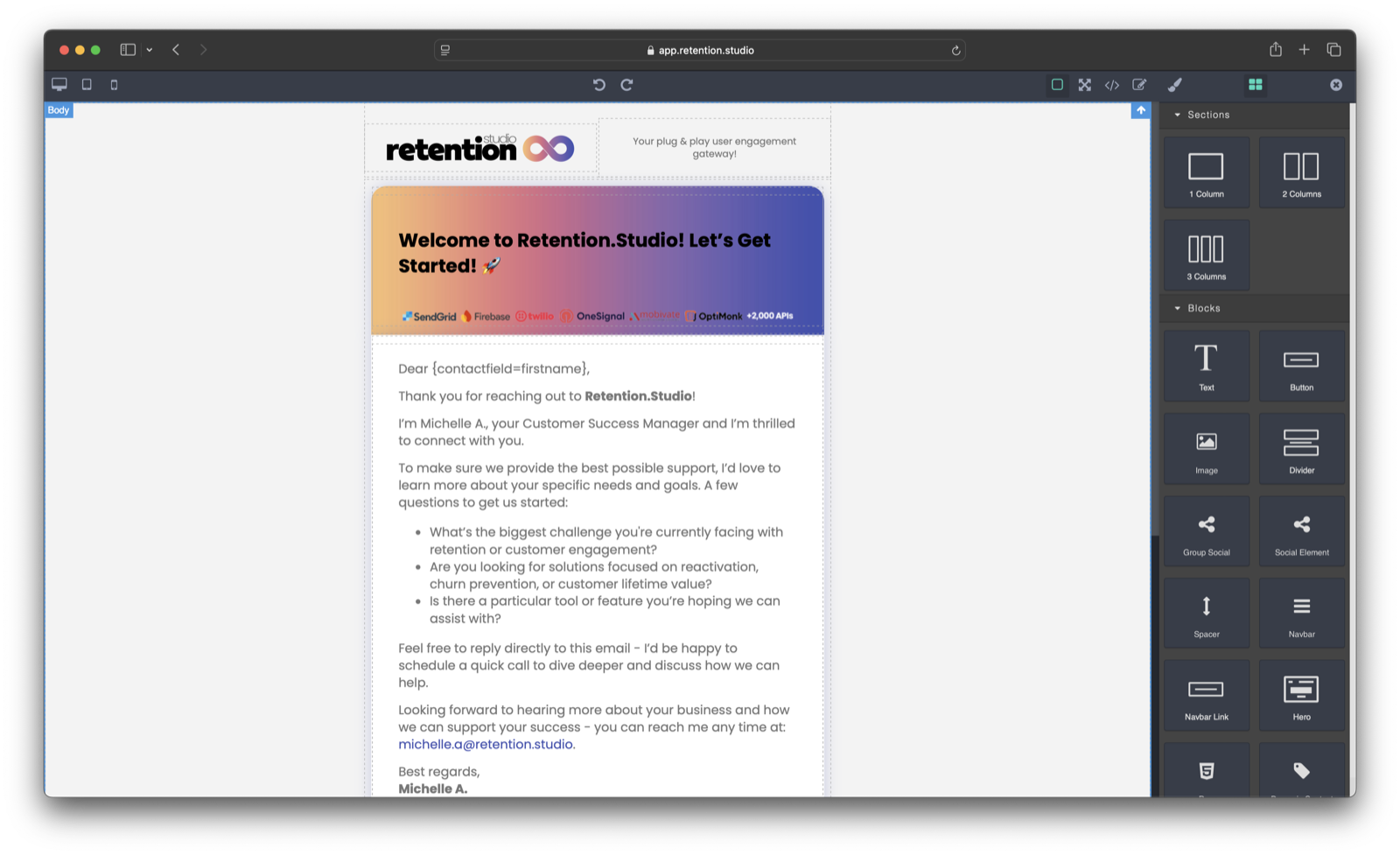Click the browser address bar

(x=700, y=50)
